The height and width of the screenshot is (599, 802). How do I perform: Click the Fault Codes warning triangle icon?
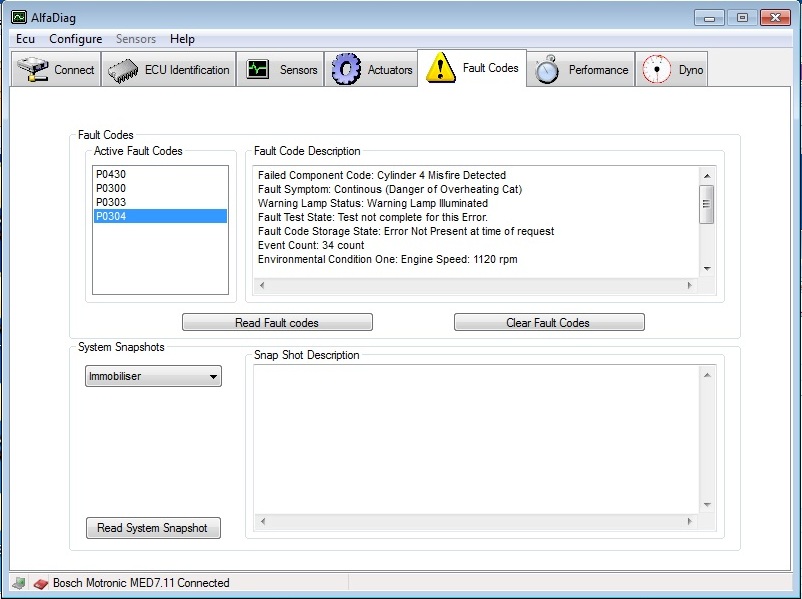(440, 68)
